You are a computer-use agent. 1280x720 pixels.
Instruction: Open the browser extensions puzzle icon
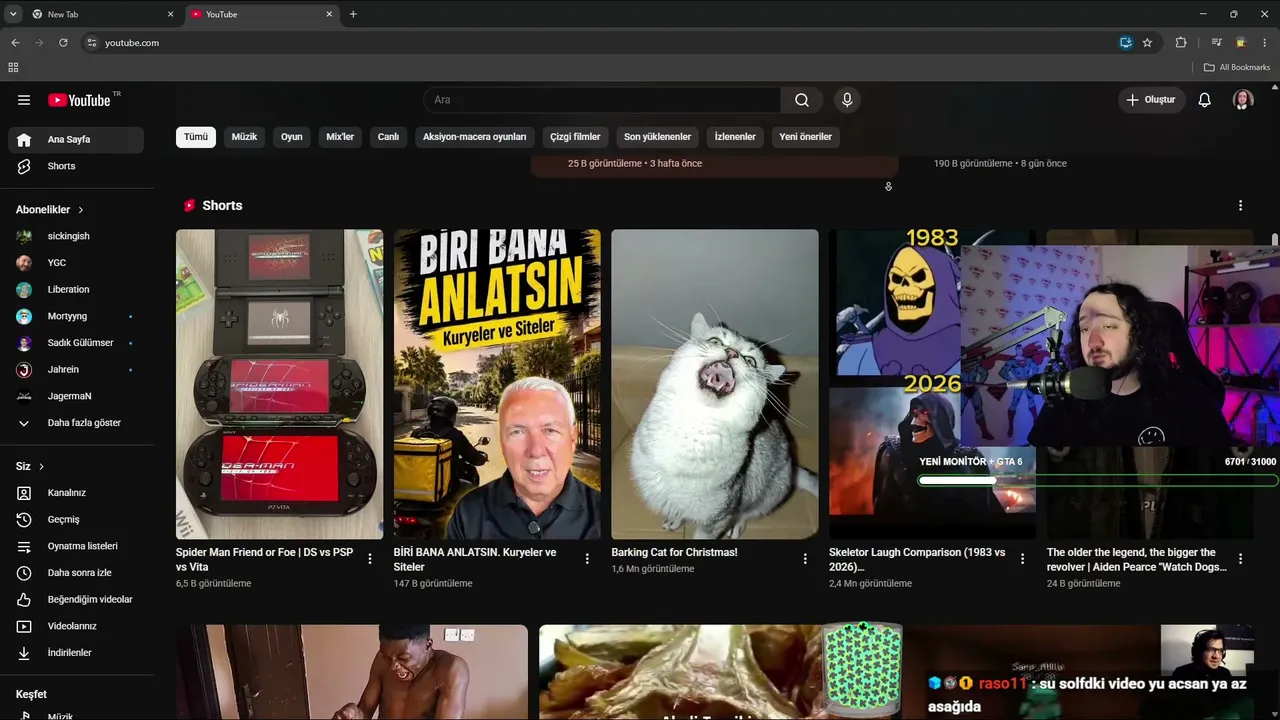click(1181, 43)
